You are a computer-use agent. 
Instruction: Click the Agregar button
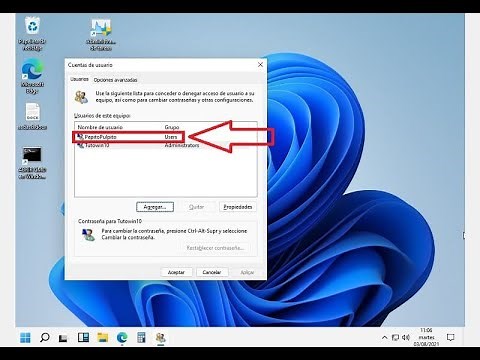(155, 207)
